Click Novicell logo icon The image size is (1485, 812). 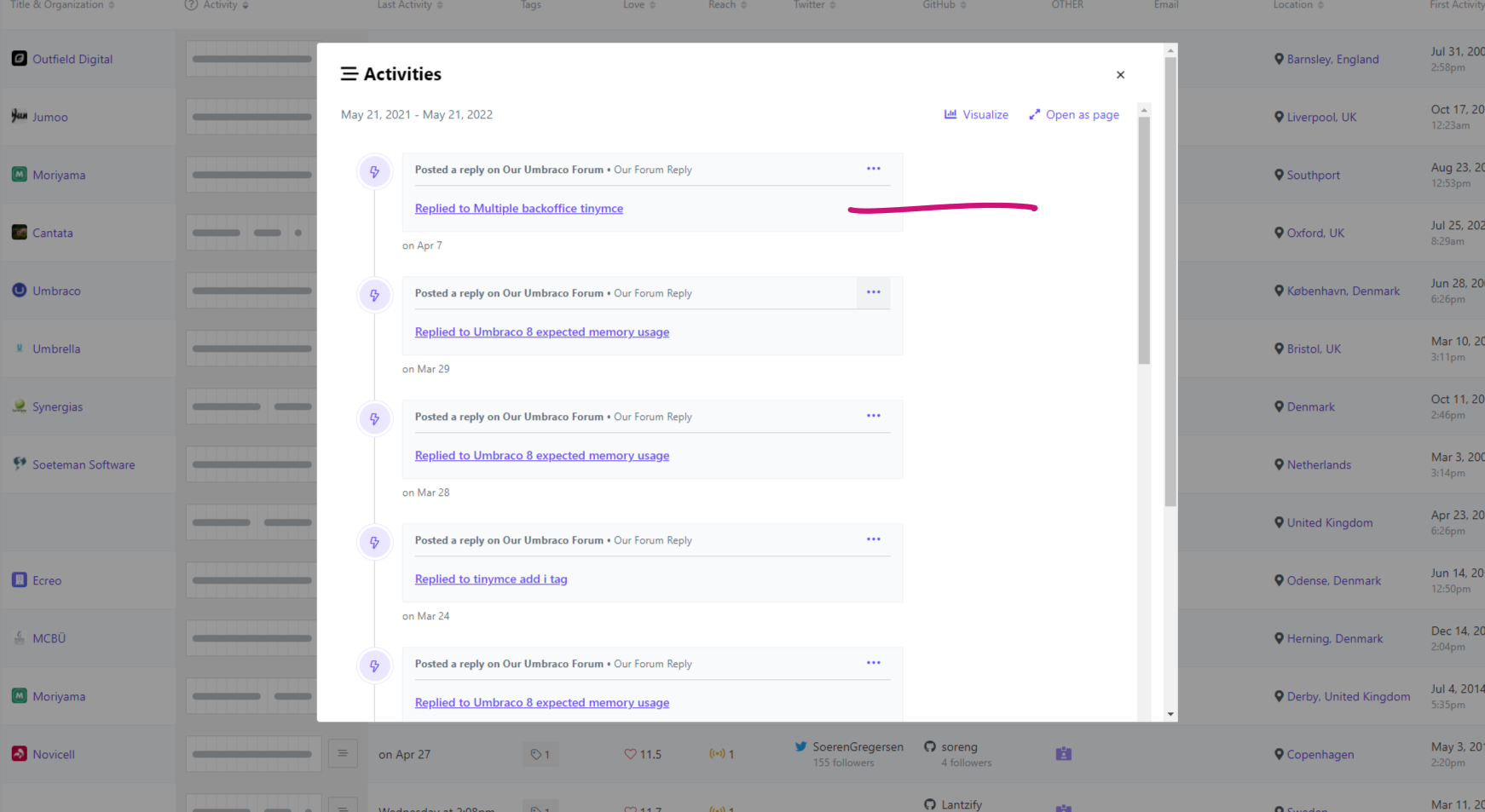pyautogui.click(x=19, y=753)
